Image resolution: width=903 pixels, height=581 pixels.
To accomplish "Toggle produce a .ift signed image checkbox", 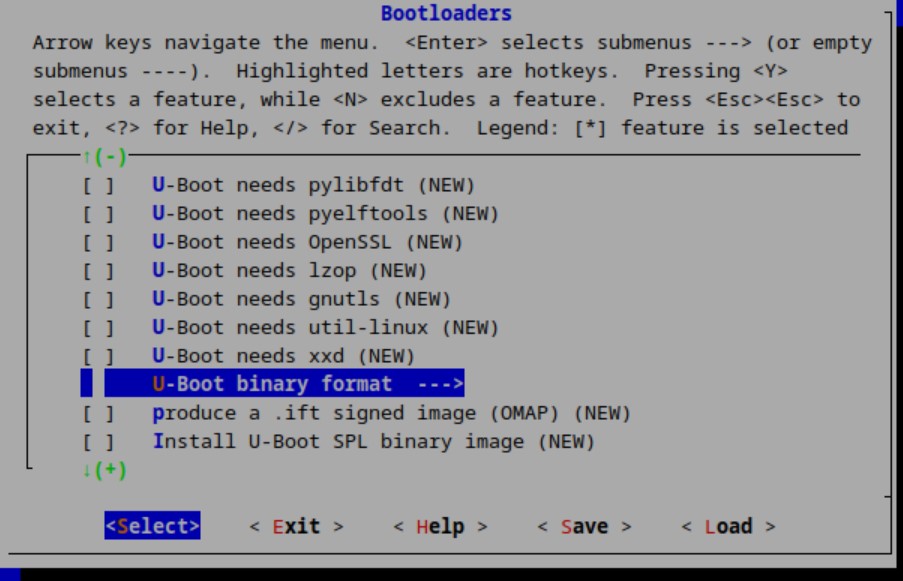I will click(98, 413).
